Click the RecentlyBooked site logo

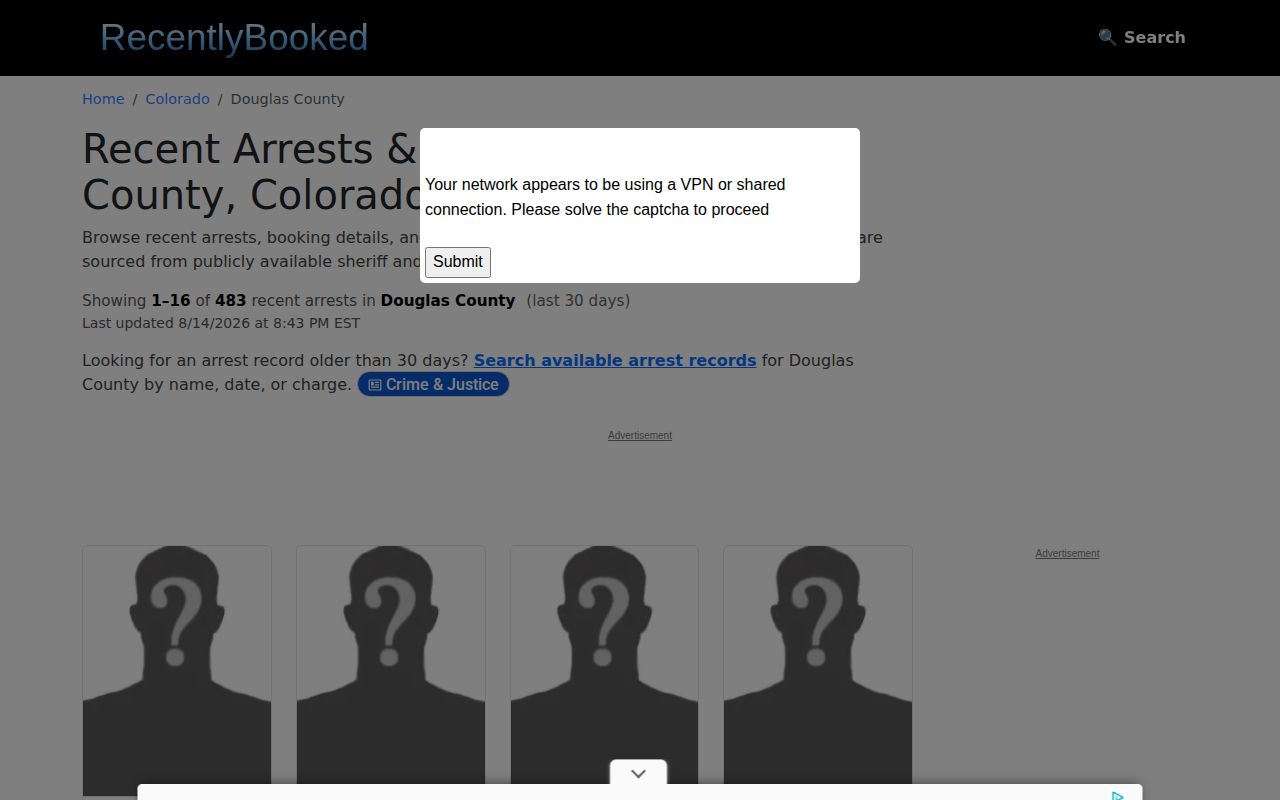[234, 38]
